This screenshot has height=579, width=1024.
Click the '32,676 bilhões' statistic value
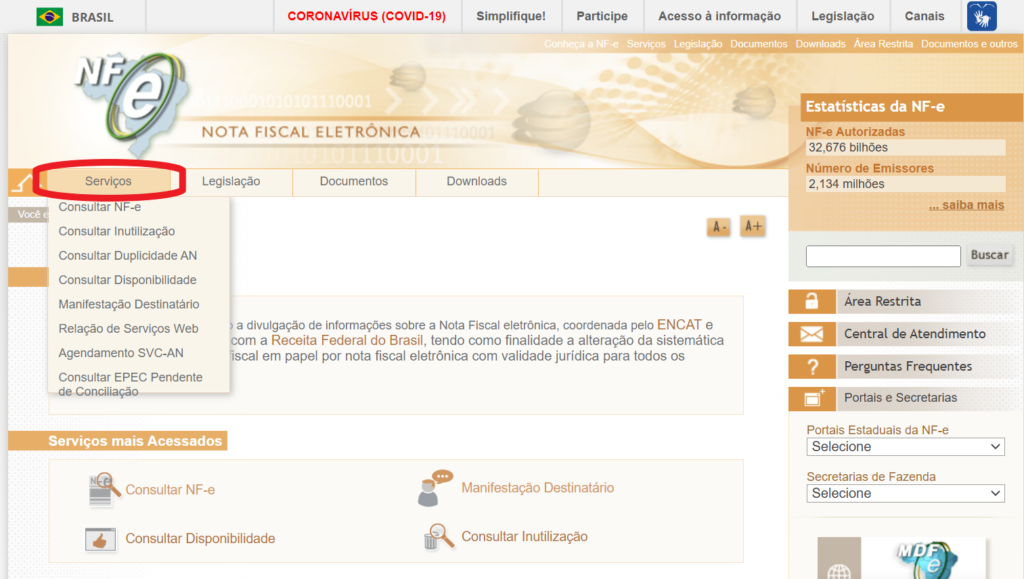coord(848,148)
